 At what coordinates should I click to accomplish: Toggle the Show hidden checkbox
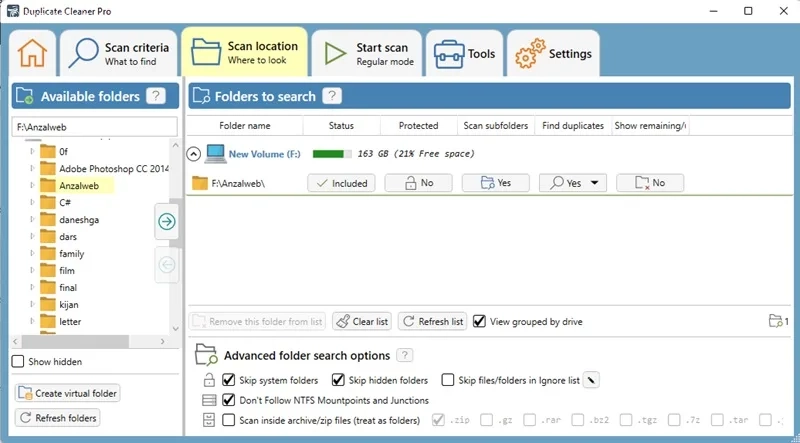(18, 361)
